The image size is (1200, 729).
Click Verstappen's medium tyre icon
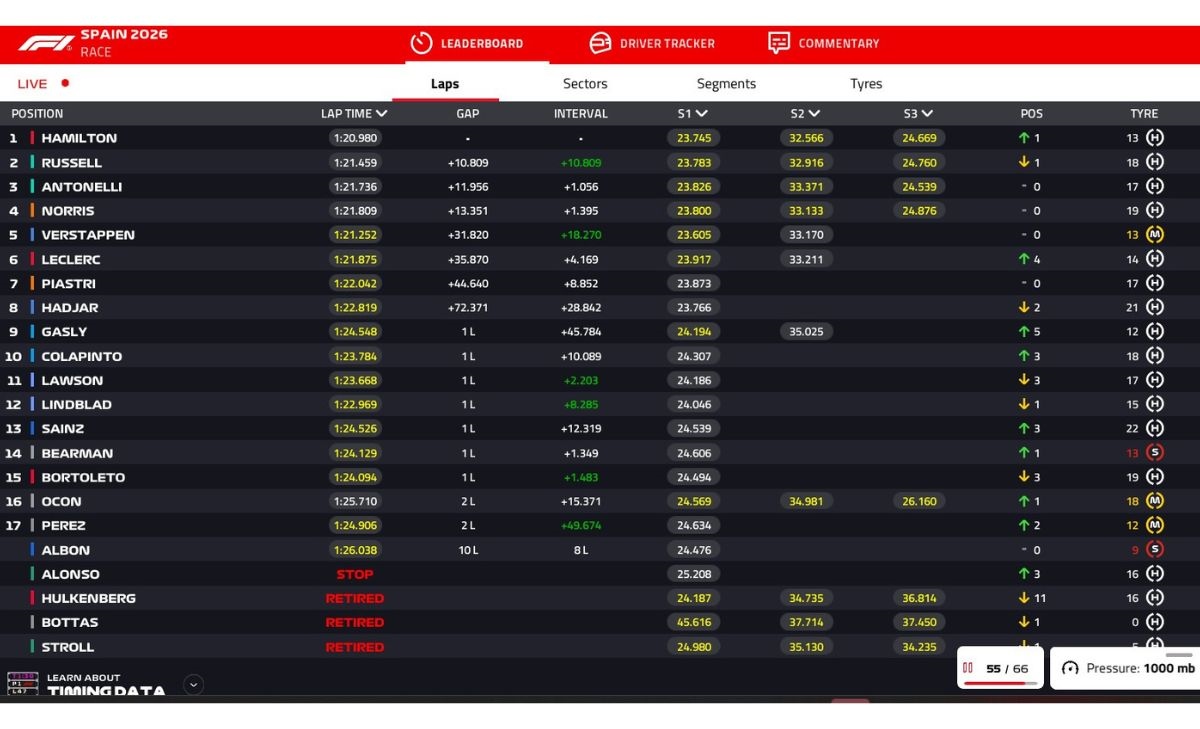click(x=1155, y=235)
